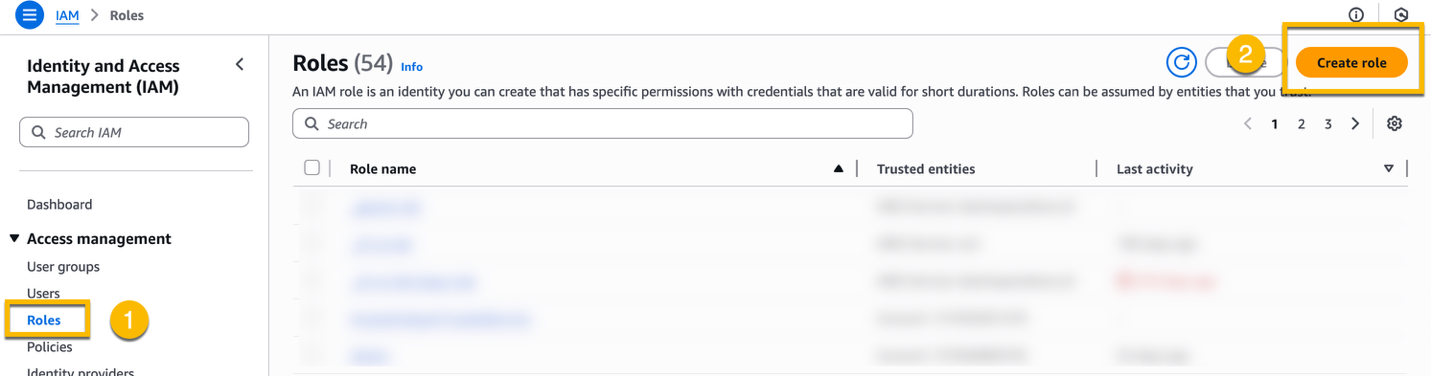Screen dimensions: 1431x376
Task: Sort by Last activity column arrow
Action: coord(1388,169)
